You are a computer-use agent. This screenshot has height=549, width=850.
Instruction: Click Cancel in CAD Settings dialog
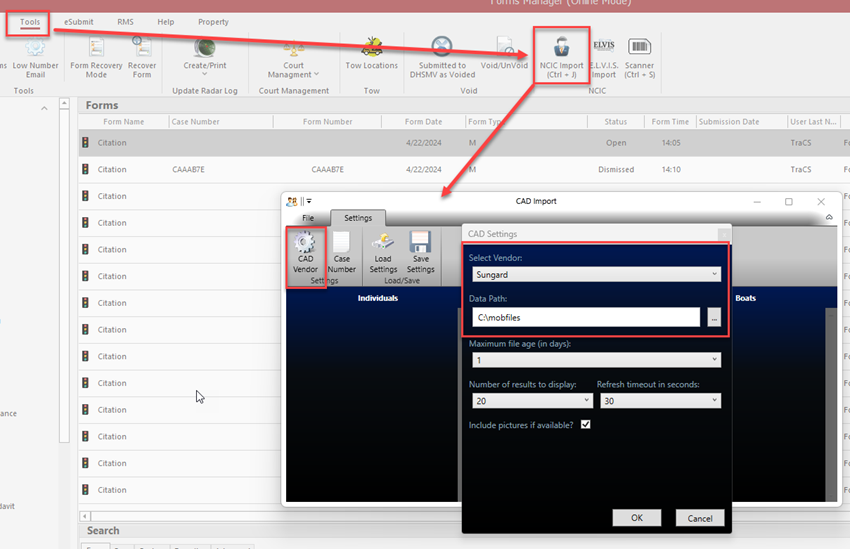pyautogui.click(x=700, y=518)
